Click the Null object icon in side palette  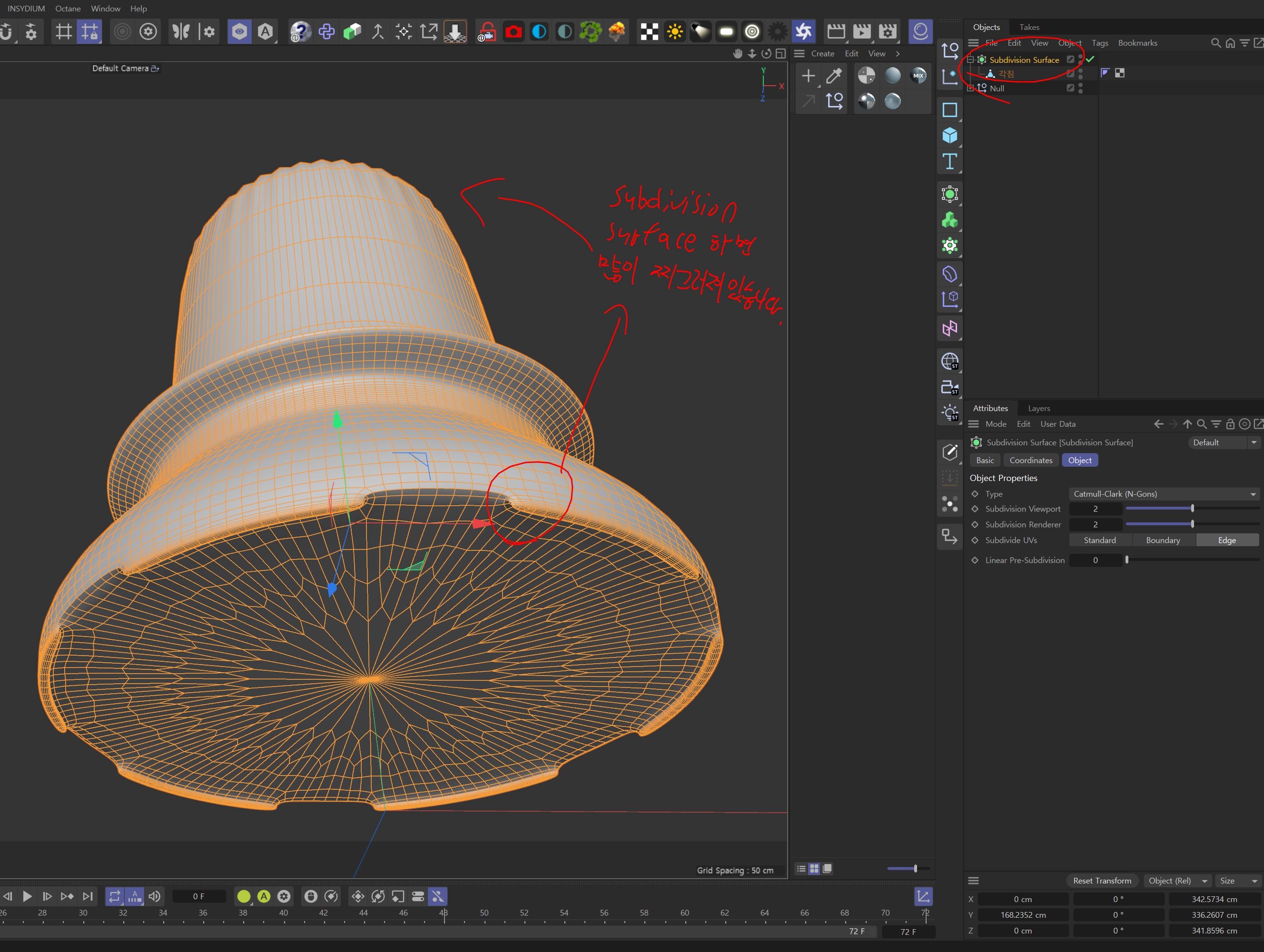coord(950,50)
